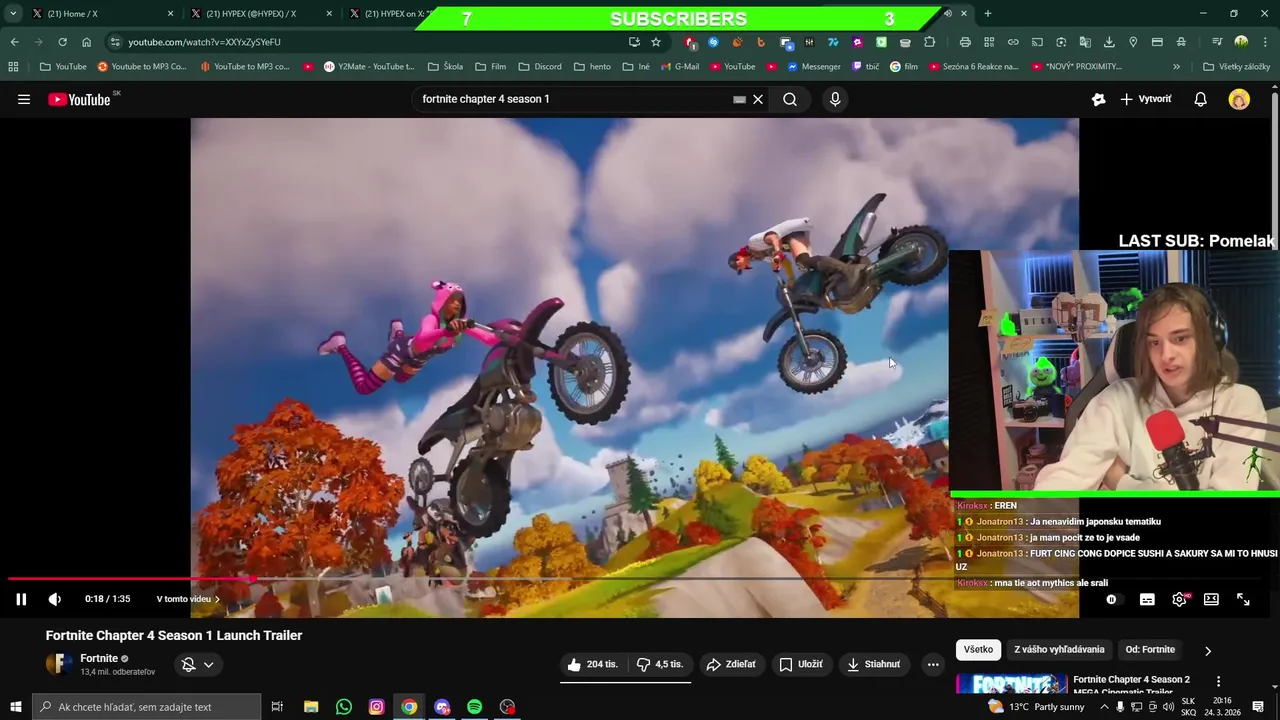Reload the page with the refresh icon
The height and width of the screenshot is (720, 1280).
(x=62, y=42)
